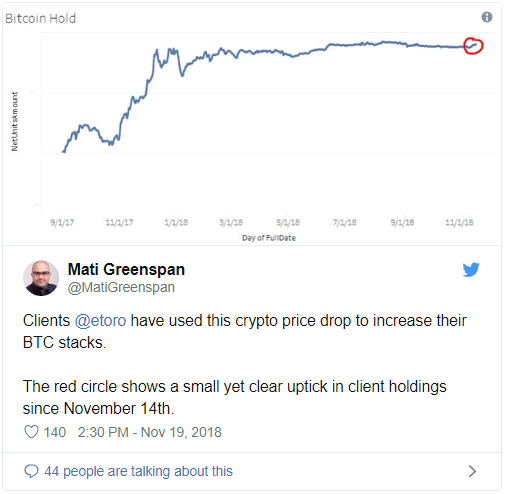Click the info icon on the chart
Screen dimensions: 505x494
click(487, 17)
